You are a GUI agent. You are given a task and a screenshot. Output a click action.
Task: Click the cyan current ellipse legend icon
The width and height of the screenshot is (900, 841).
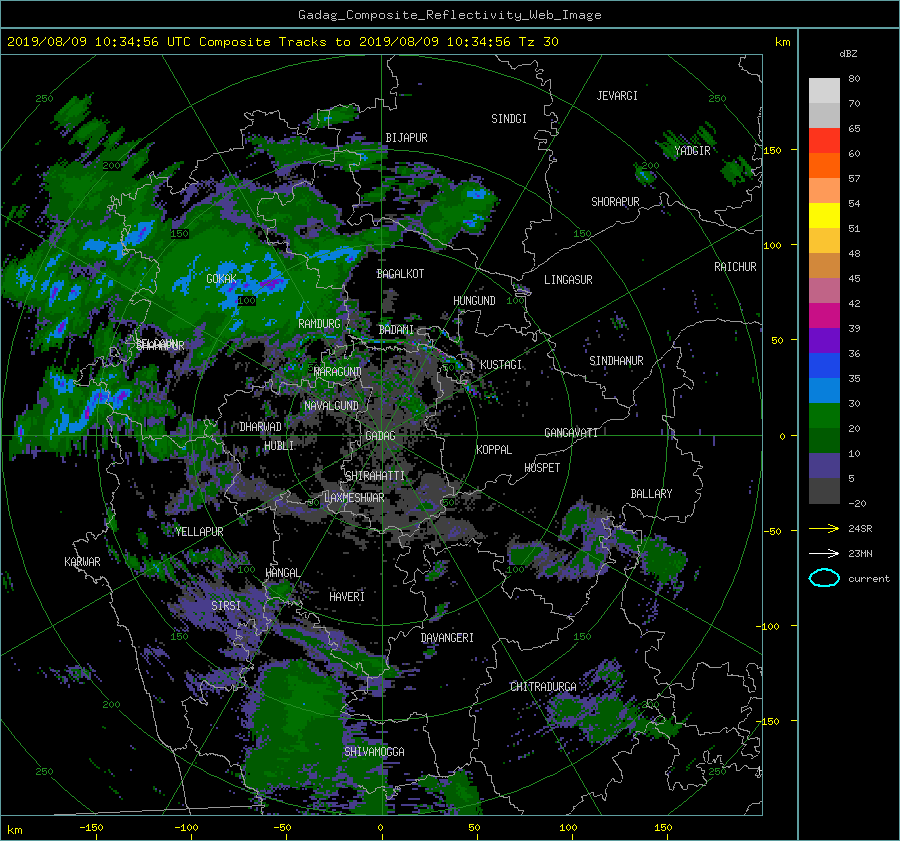point(824,578)
